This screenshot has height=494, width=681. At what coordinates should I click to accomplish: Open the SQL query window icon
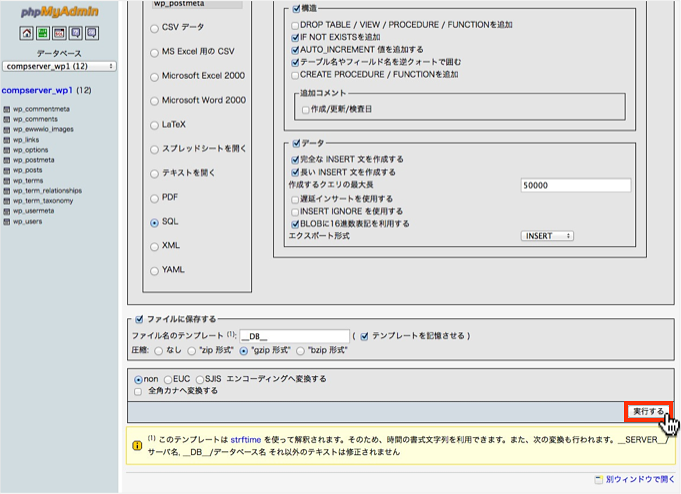[x=59, y=33]
